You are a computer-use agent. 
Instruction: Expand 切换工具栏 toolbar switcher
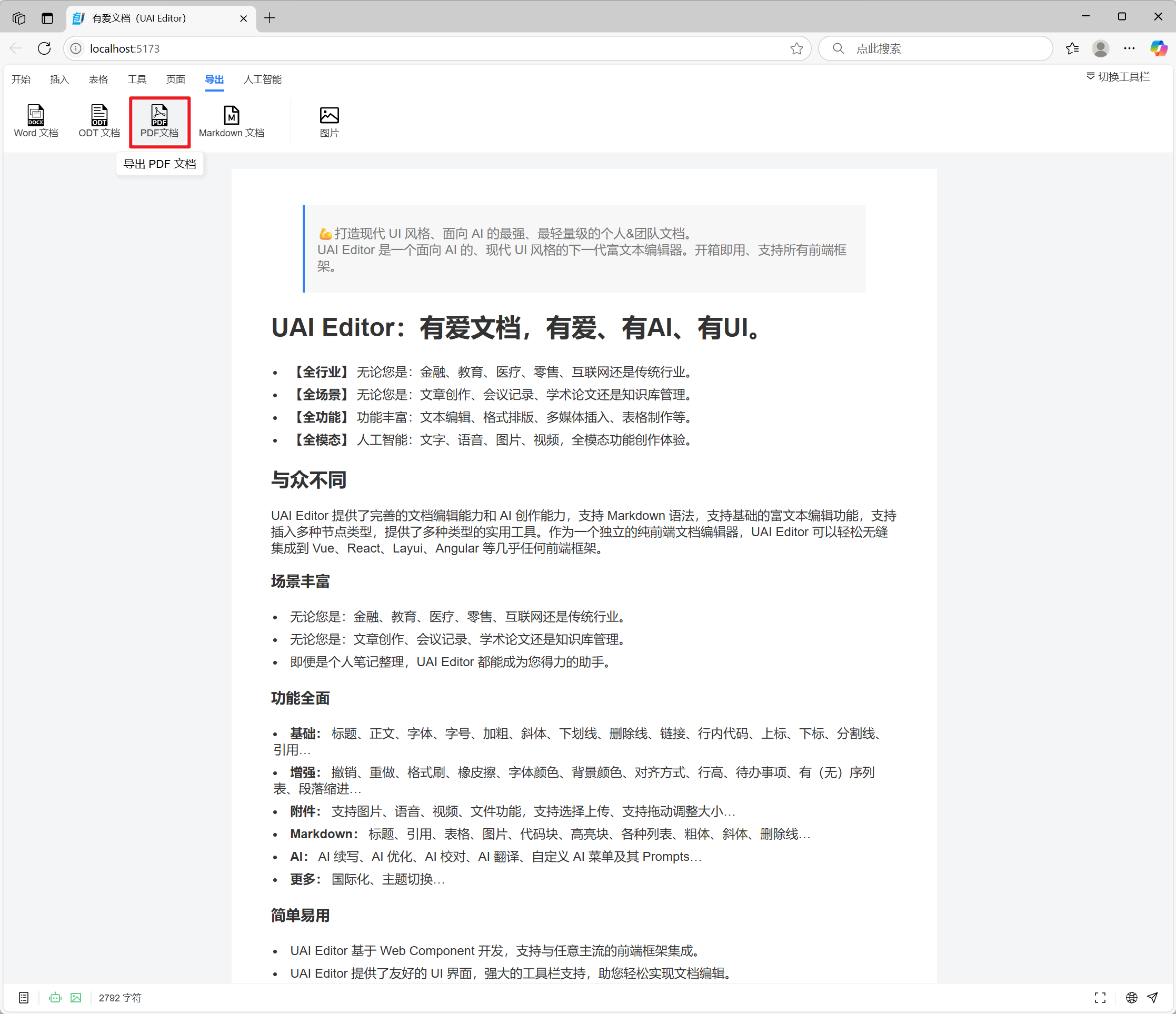pyautogui.click(x=1118, y=77)
